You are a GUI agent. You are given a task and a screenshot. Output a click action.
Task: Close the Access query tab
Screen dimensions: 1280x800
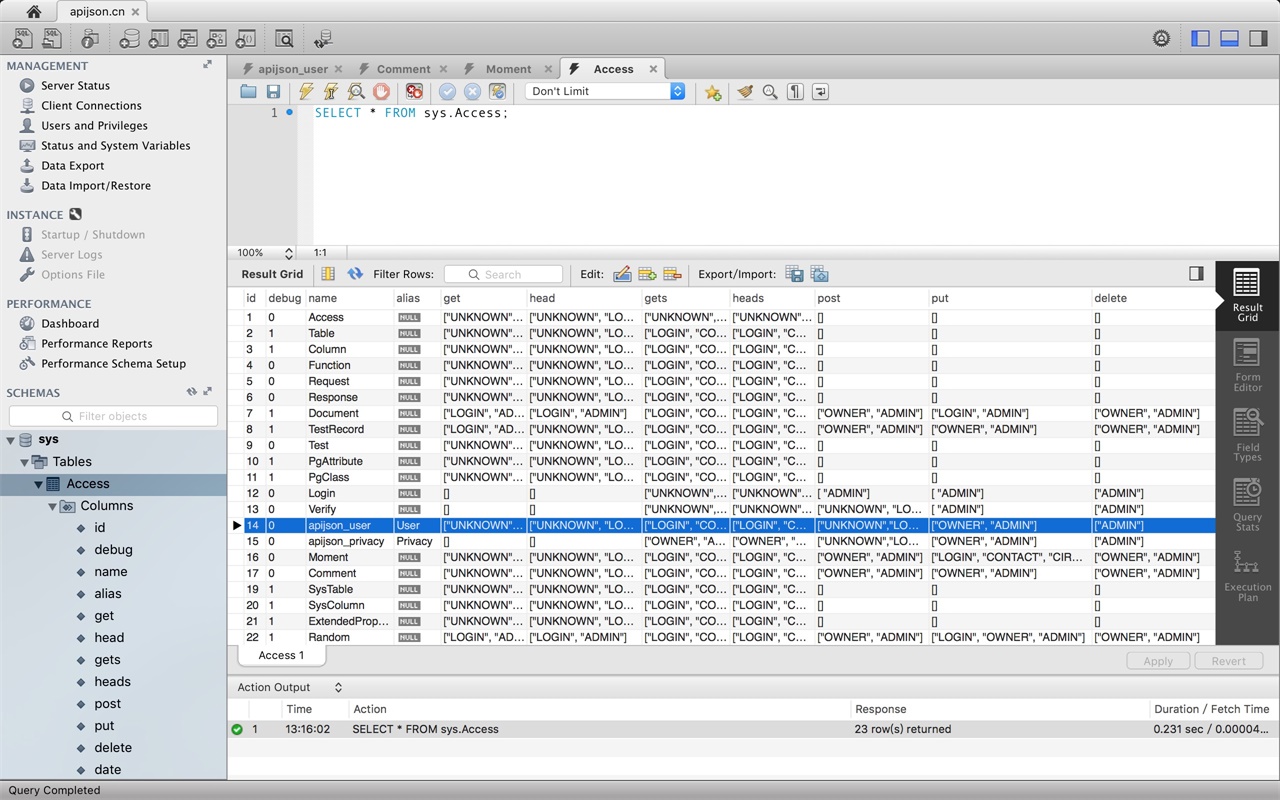(653, 69)
